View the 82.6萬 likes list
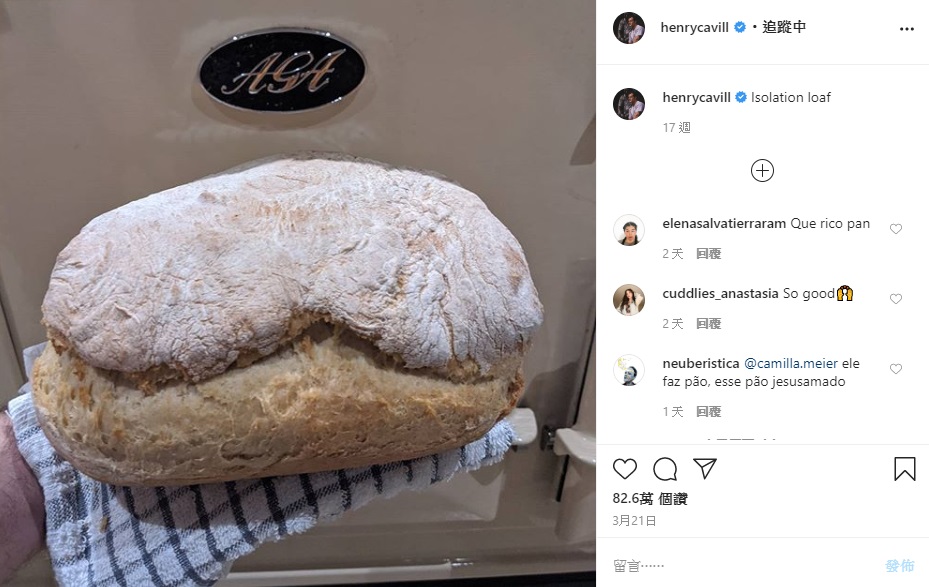Image resolution: width=929 pixels, height=587 pixels. pos(650,499)
